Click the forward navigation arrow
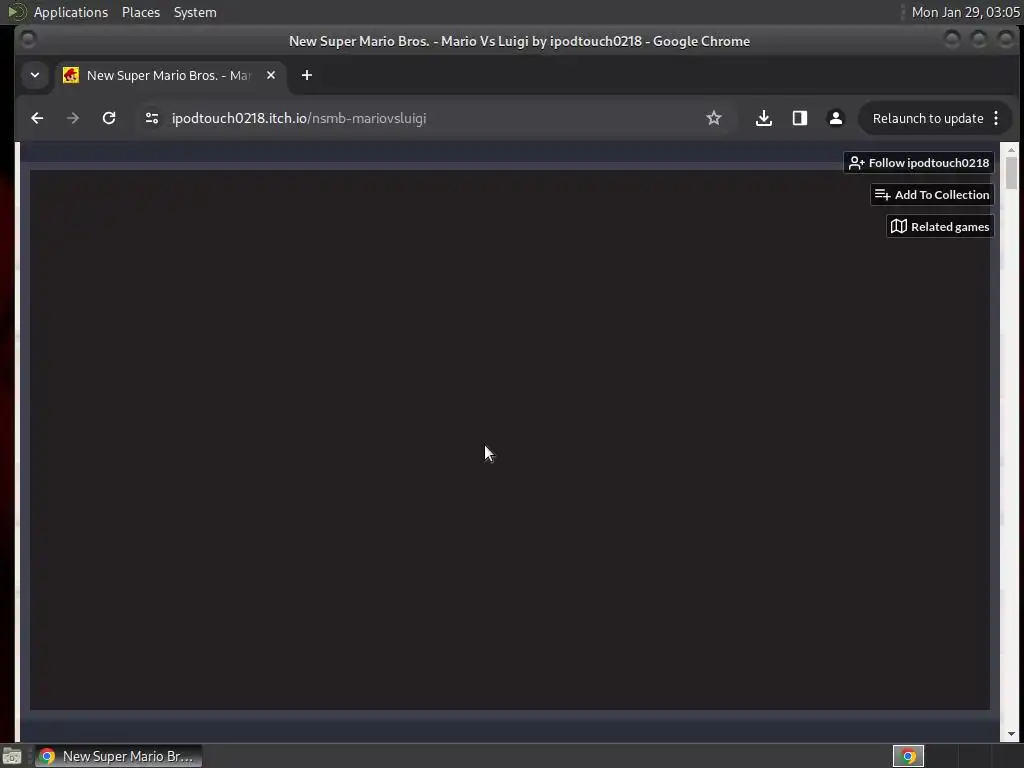The width and height of the screenshot is (1024, 768). tap(73, 118)
